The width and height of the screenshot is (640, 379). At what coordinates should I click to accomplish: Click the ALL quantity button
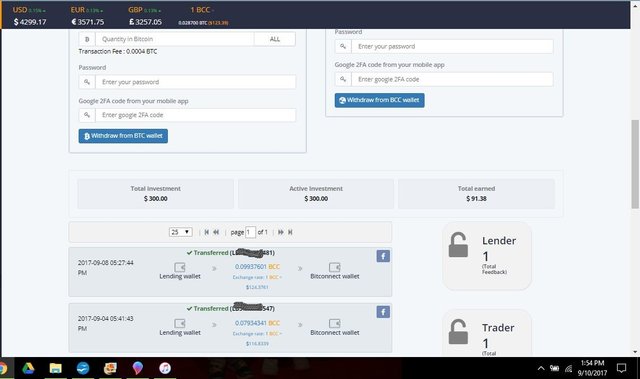click(275, 39)
